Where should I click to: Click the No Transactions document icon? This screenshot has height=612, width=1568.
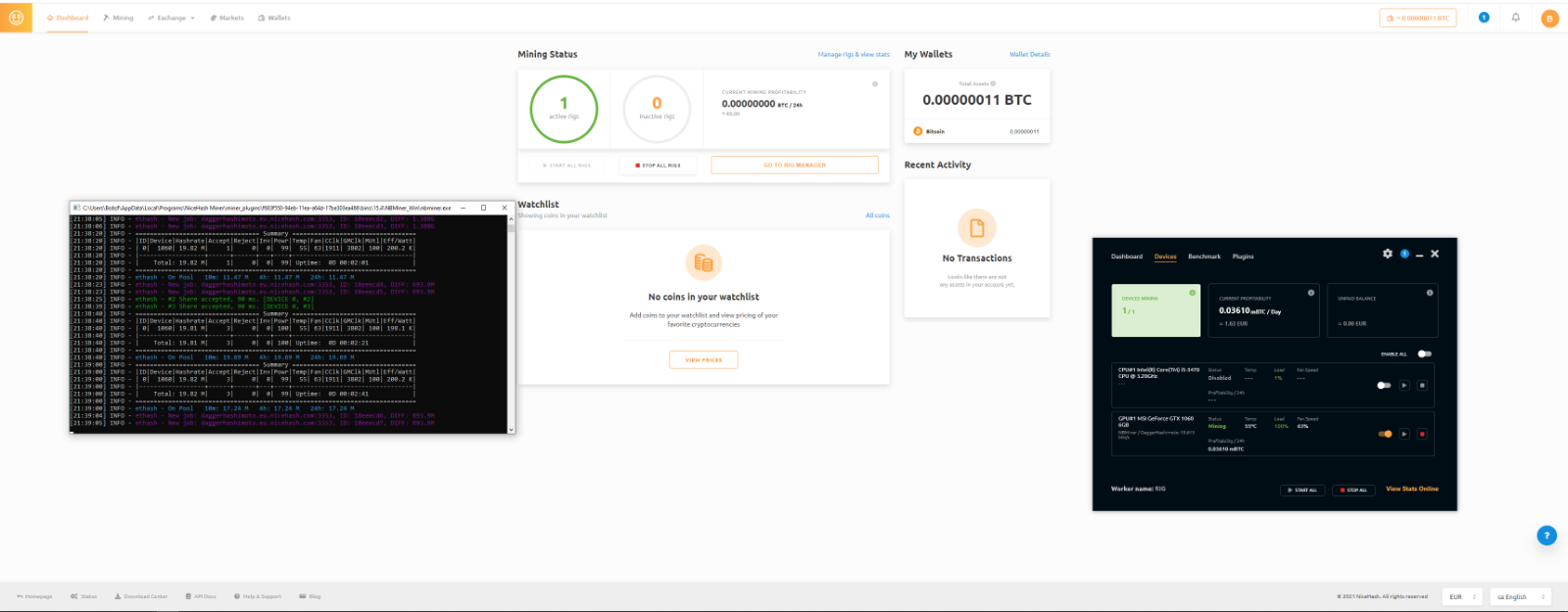pos(977,228)
